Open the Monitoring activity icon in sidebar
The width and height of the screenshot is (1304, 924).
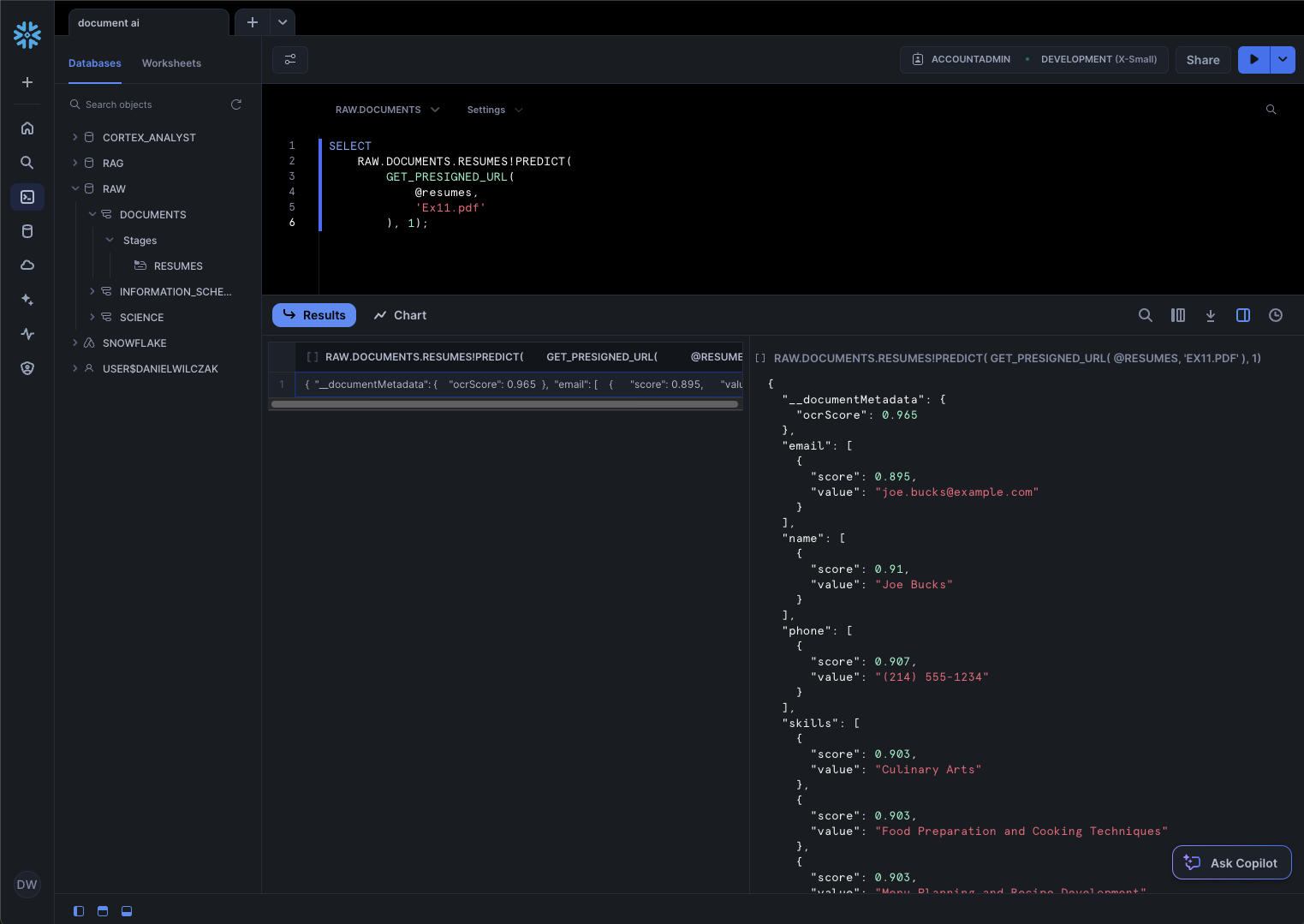[27, 334]
